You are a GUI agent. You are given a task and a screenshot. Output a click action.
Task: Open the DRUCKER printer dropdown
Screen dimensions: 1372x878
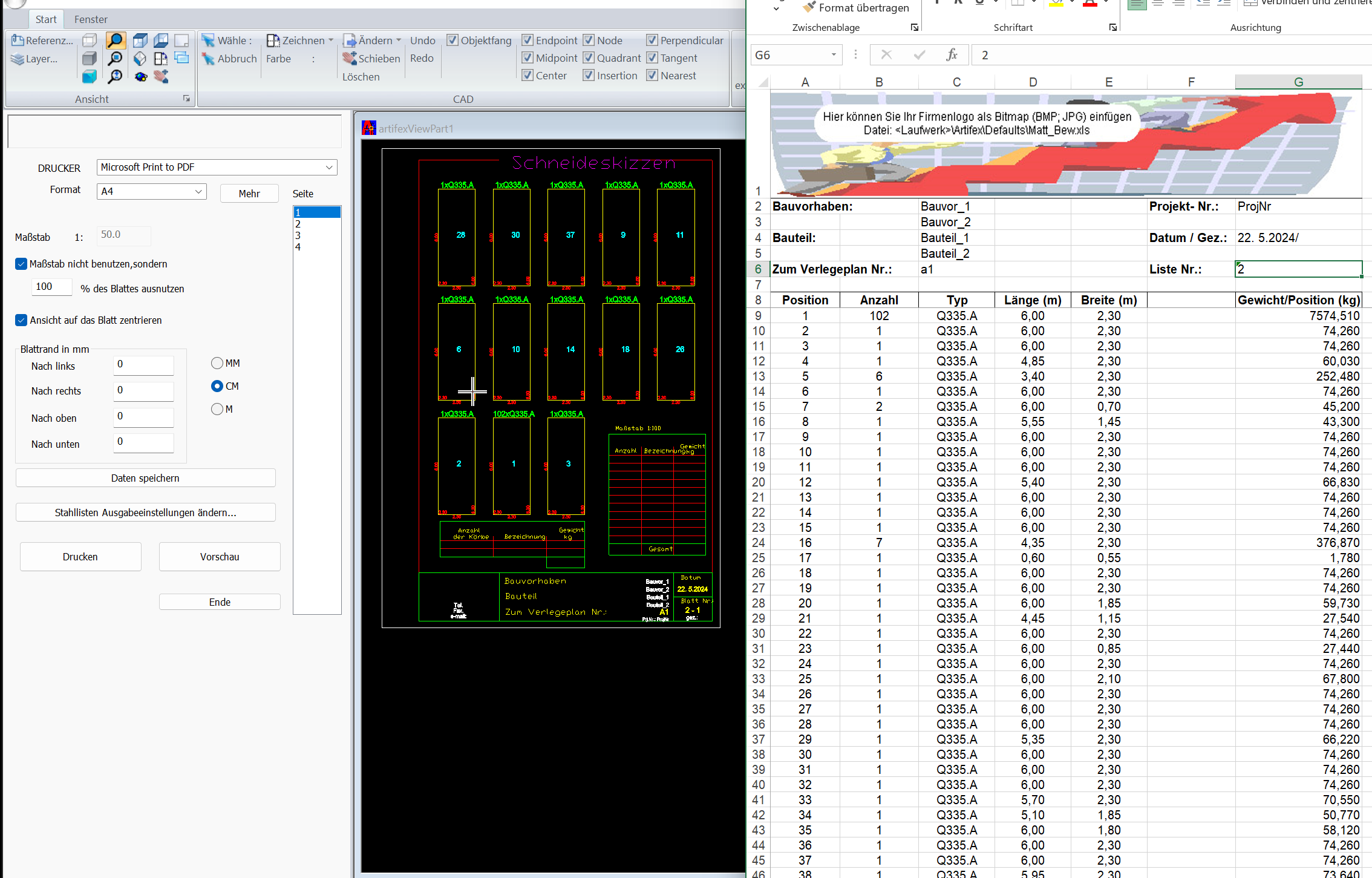coord(329,168)
